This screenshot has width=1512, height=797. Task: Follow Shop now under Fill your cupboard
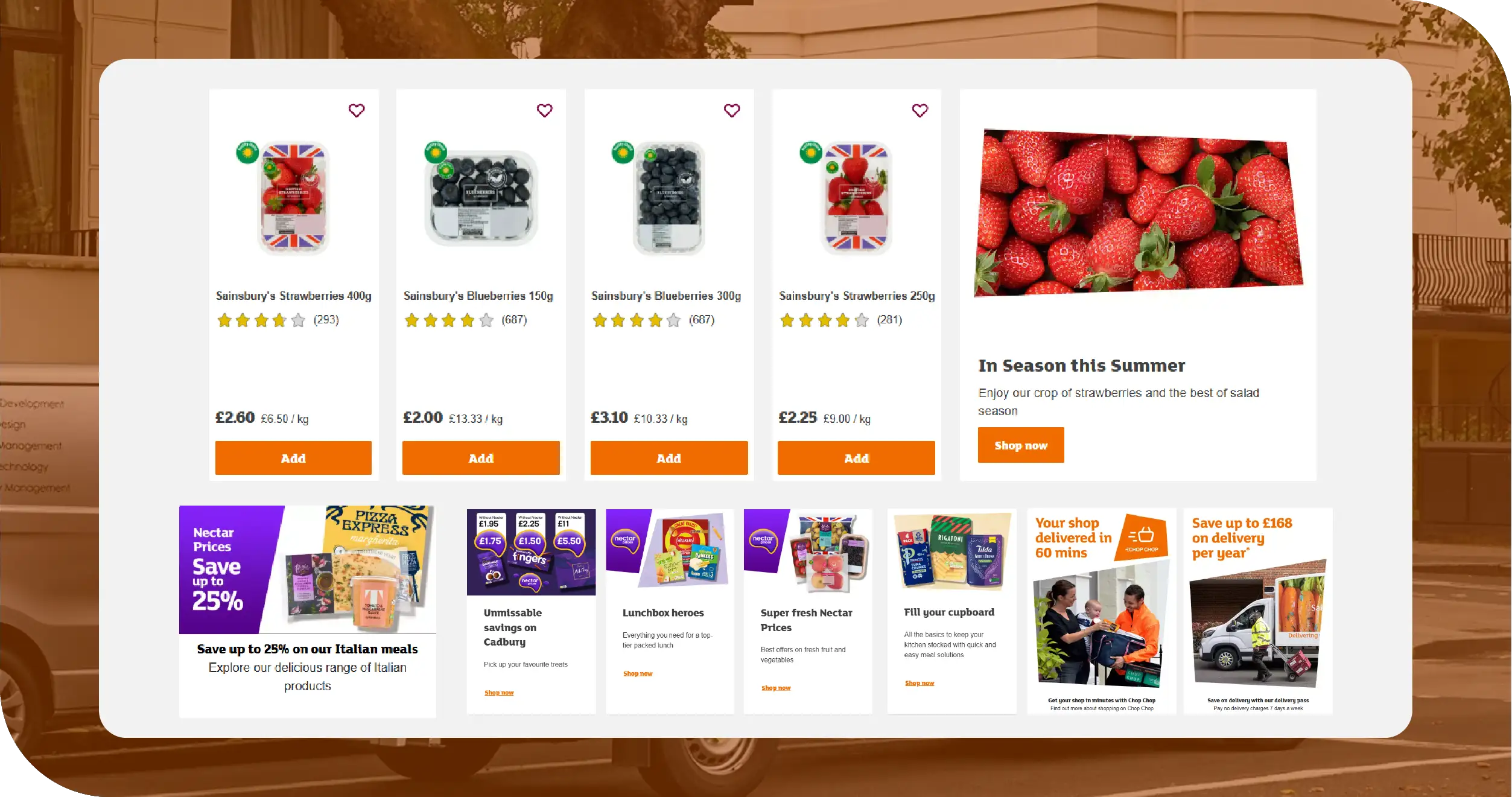click(x=920, y=683)
